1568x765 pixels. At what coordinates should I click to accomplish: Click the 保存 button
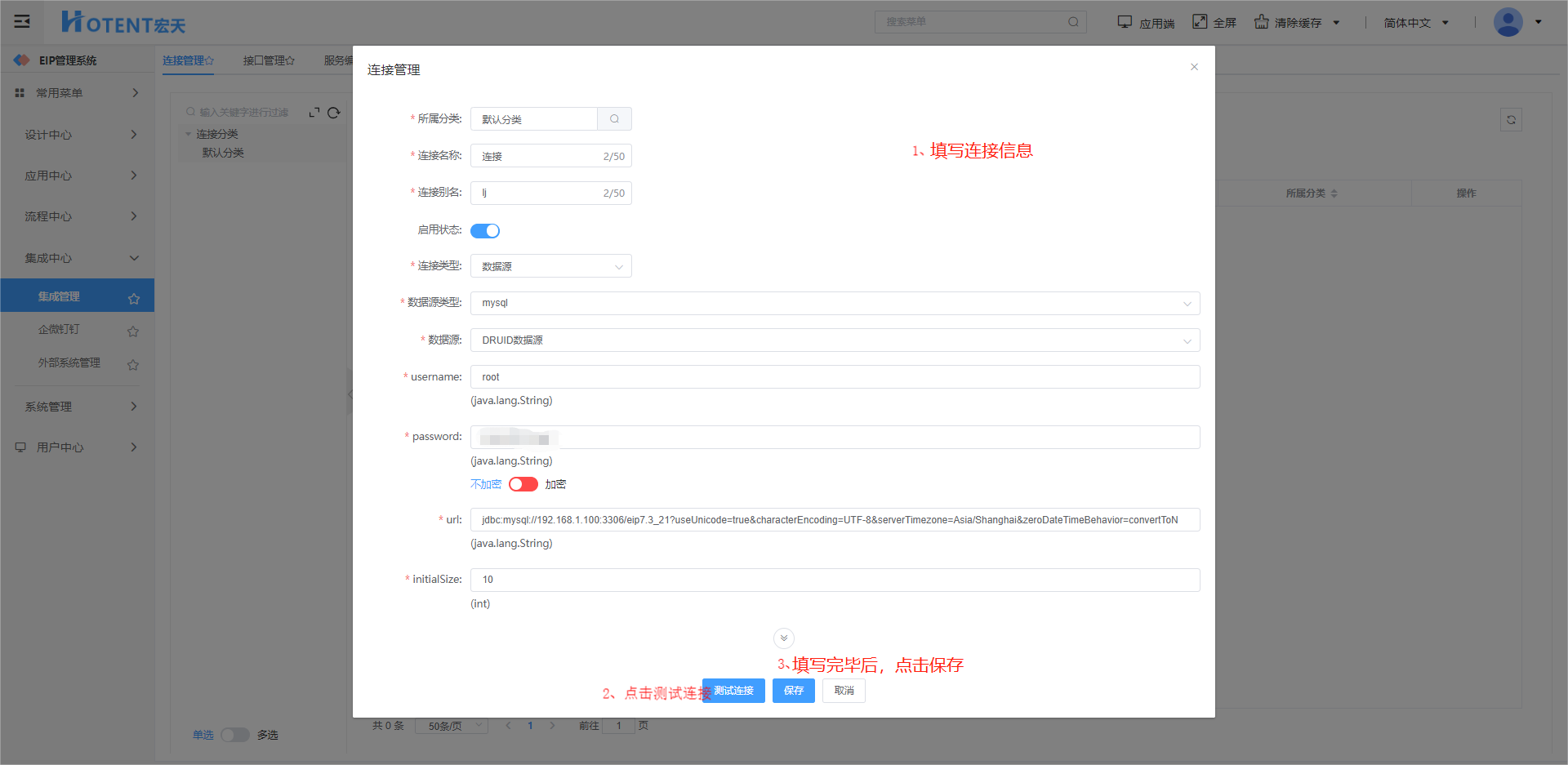pos(794,691)
